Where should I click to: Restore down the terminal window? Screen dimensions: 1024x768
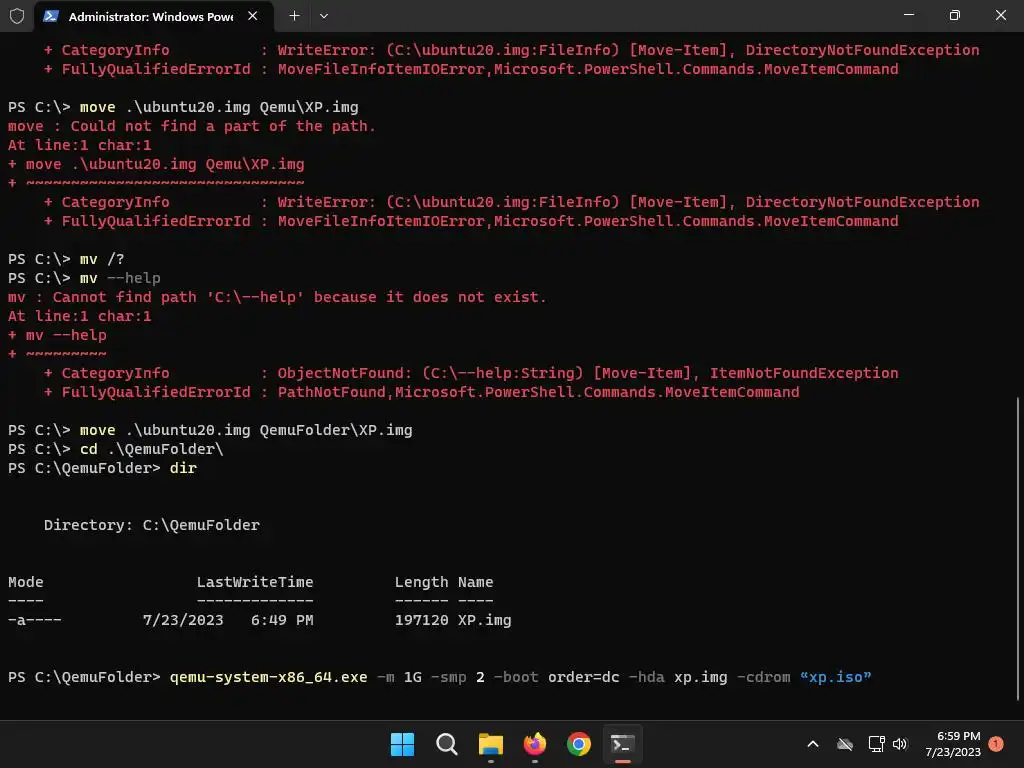(955, 15)
